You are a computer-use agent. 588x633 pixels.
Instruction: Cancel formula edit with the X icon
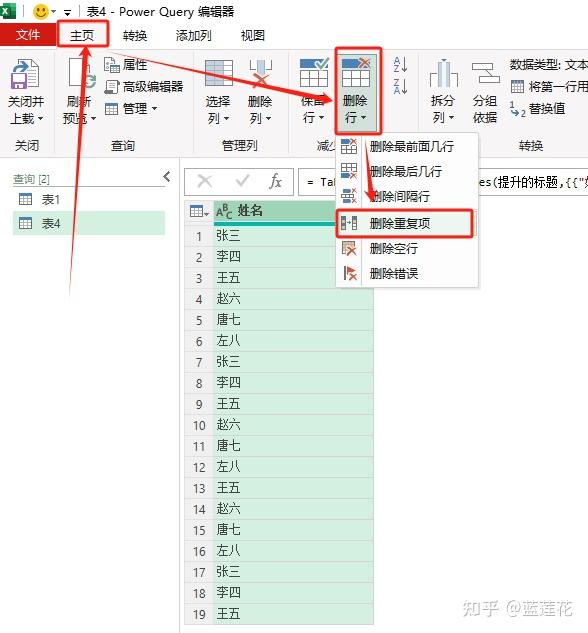click(x=205, y=182)
